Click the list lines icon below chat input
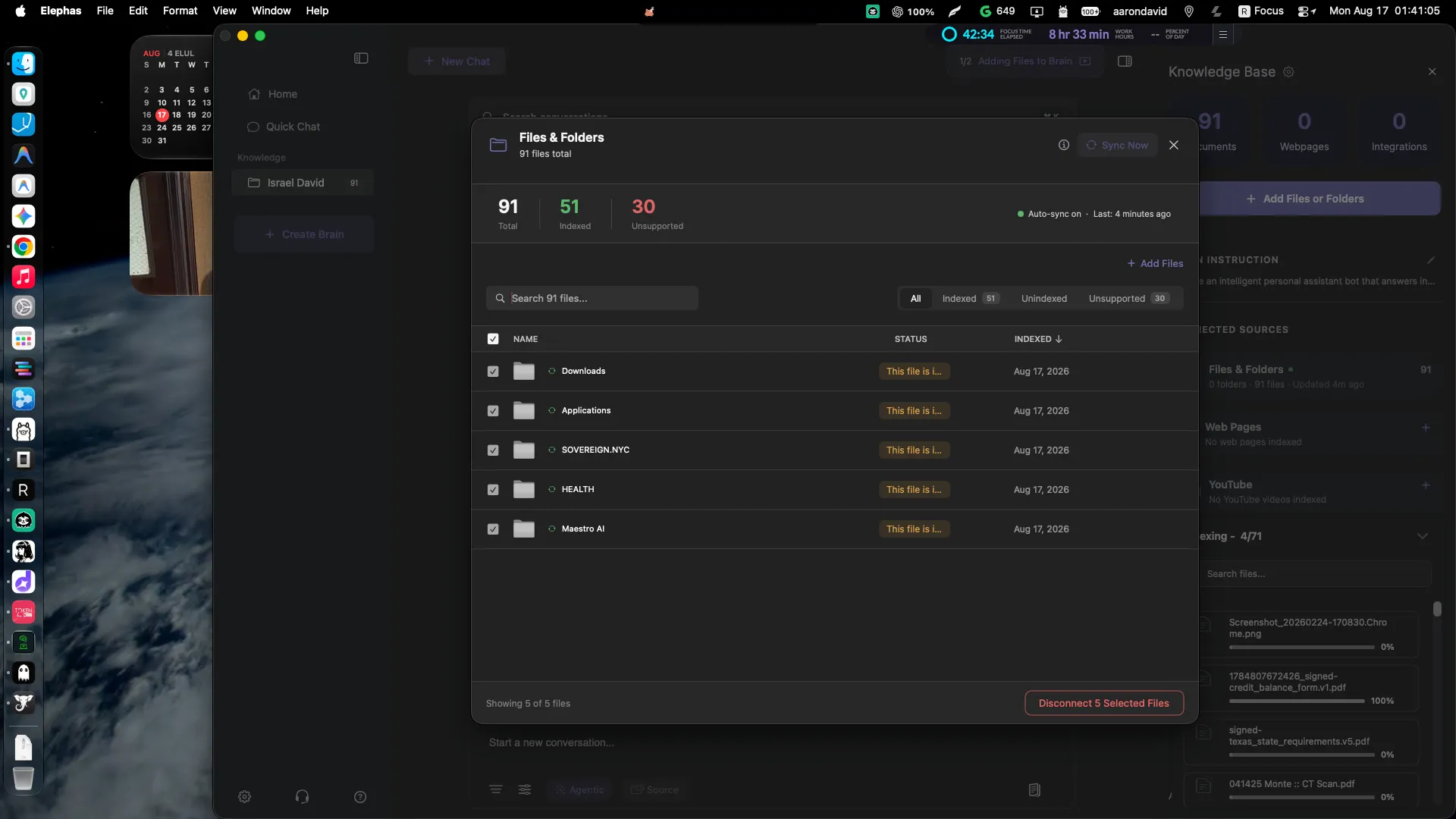1456x819 pixels. click(x=496, y=789)
